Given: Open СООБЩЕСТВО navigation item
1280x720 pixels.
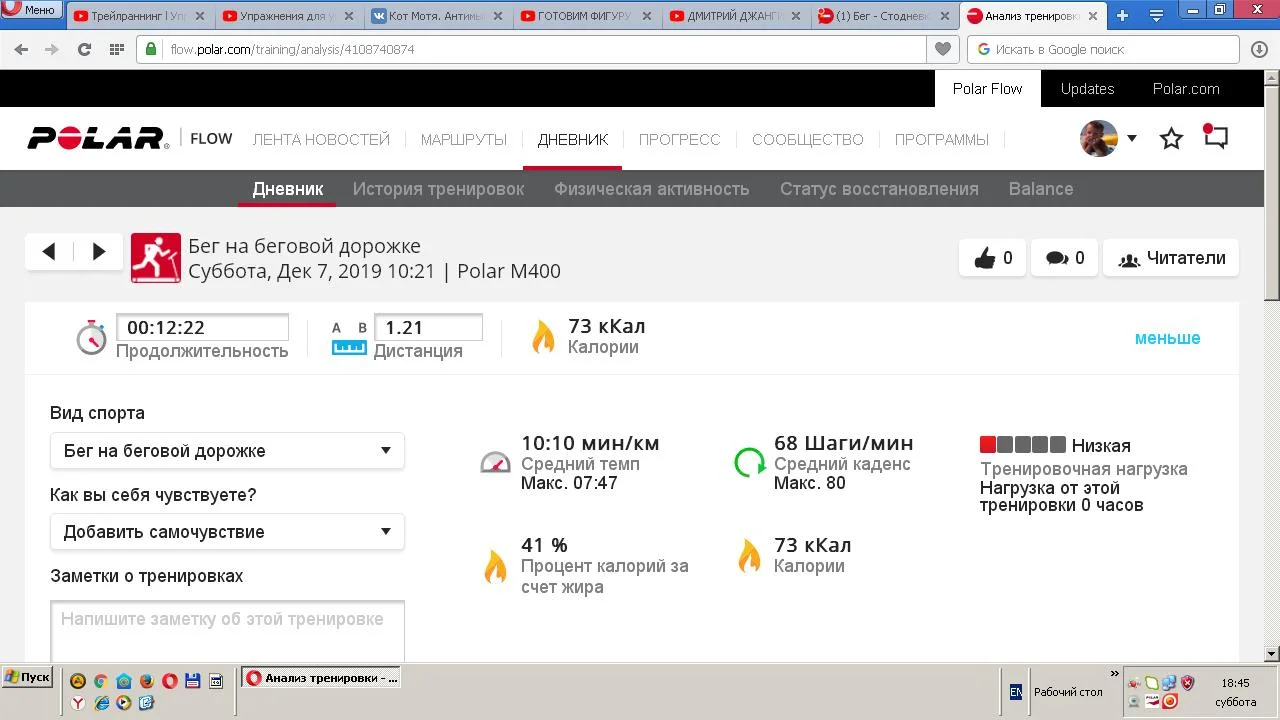Looking at the screenshot, I should pos(807,140).
